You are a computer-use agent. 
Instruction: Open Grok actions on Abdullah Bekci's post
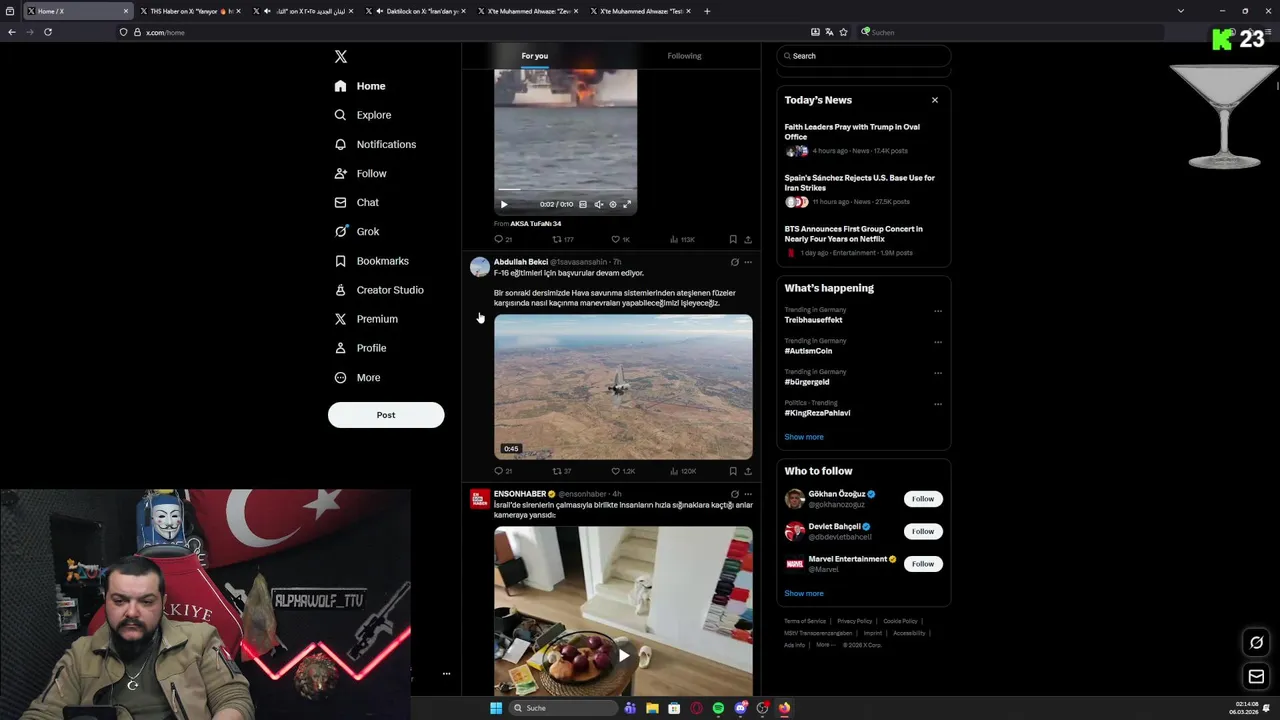click(734, 262)
